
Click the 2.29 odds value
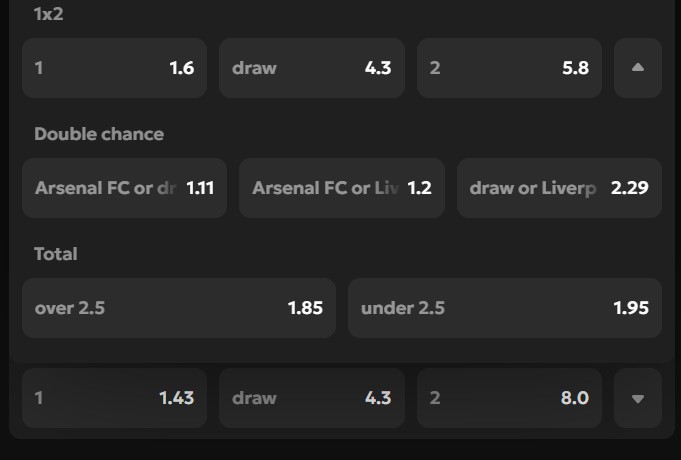pos(630,188)
